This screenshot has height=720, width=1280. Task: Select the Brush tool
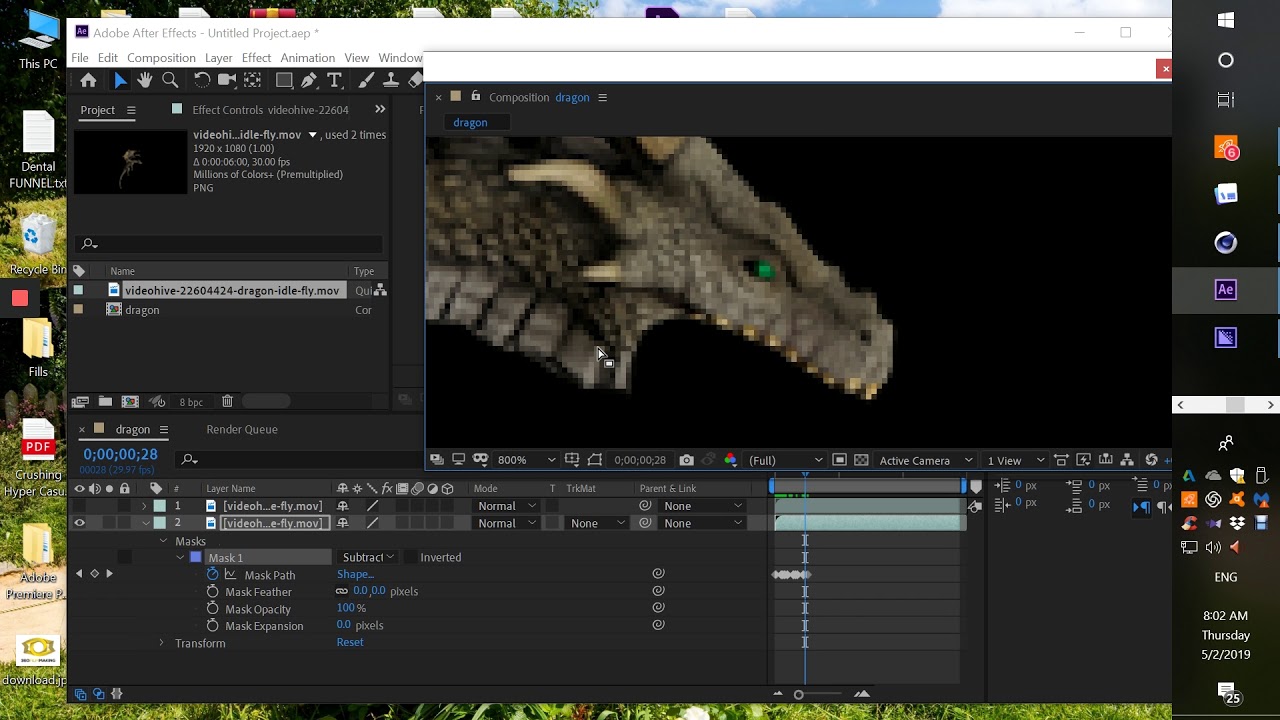[366, 81]
